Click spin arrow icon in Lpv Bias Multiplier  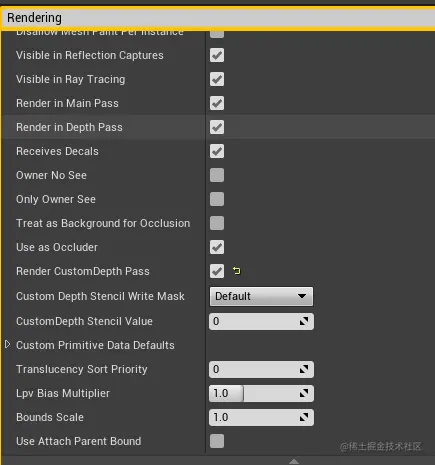304,393
